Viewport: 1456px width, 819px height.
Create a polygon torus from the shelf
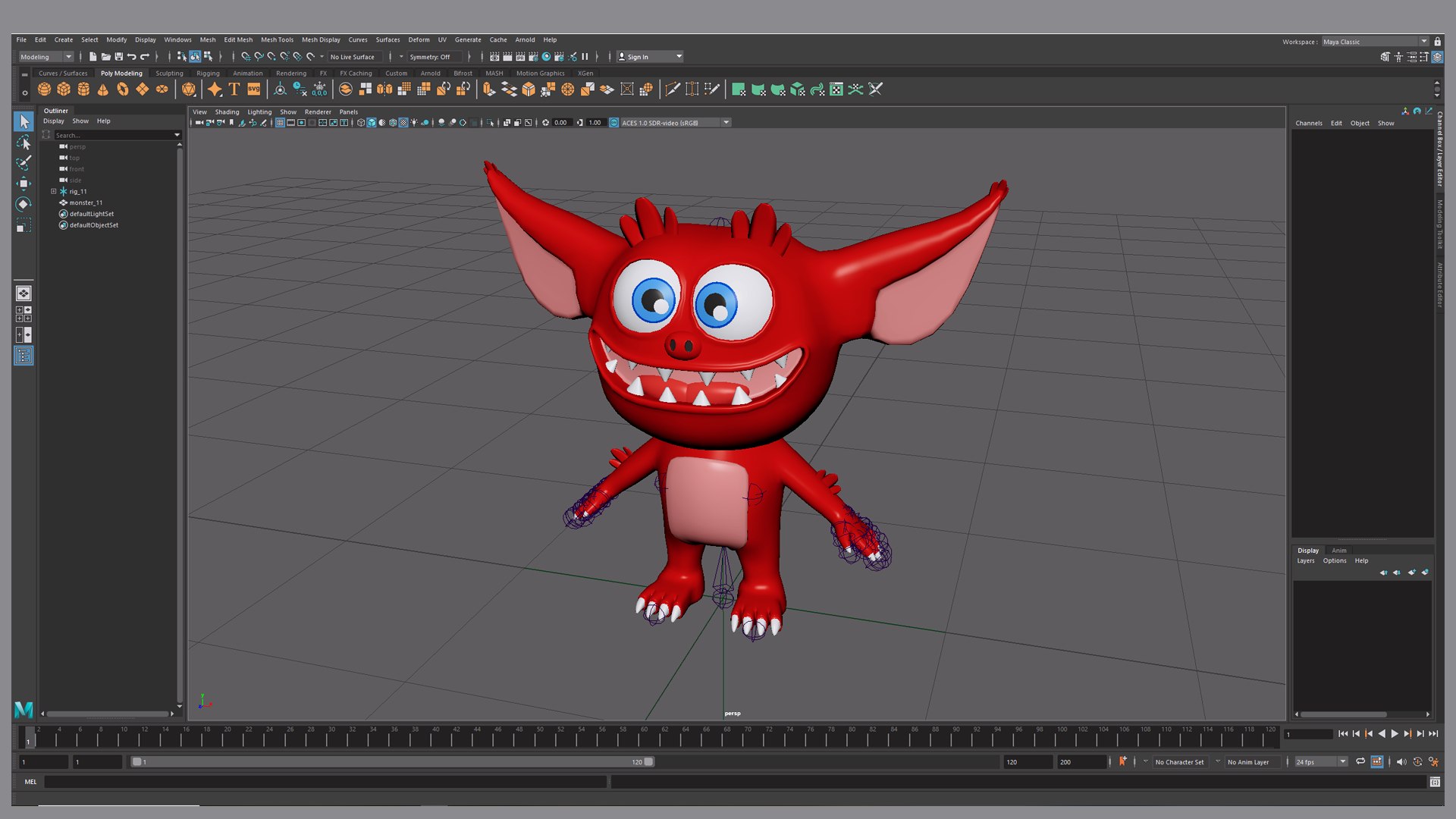coord(123,89)
